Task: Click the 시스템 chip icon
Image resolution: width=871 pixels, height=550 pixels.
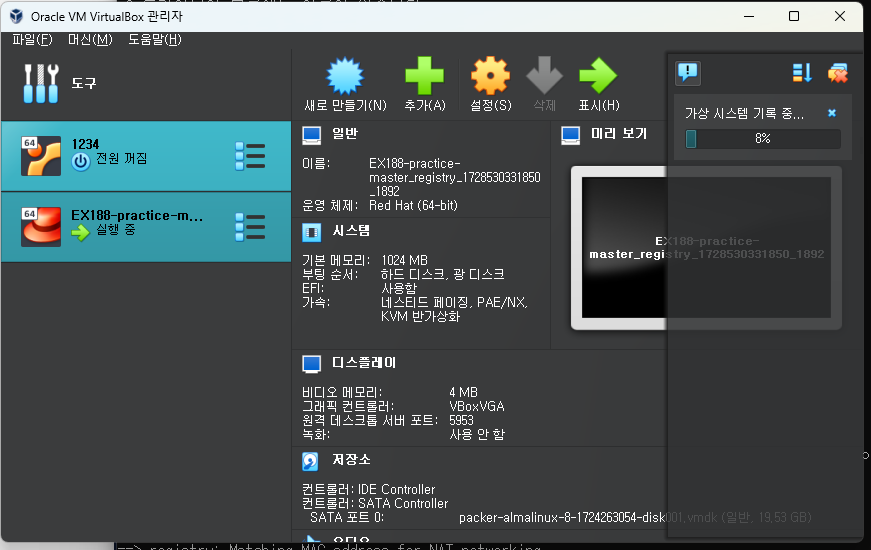Action: 312,232
